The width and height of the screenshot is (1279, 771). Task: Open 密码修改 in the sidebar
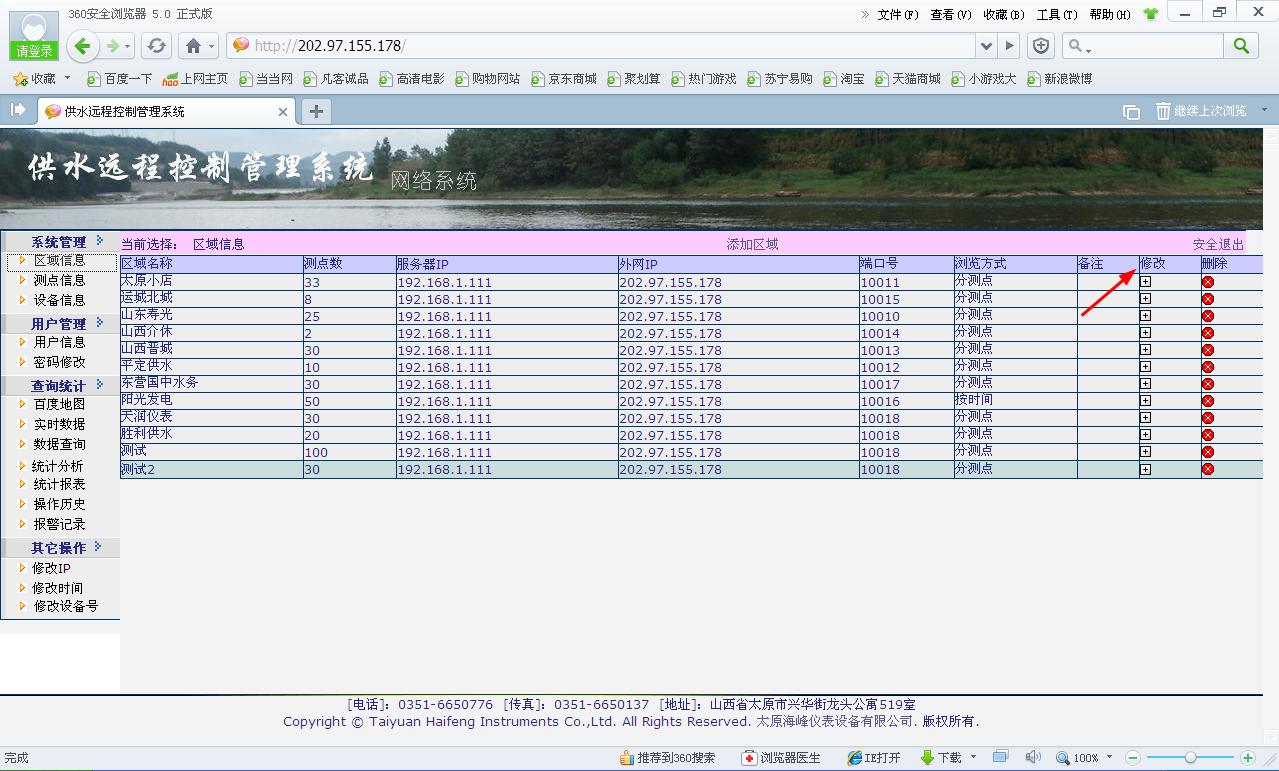[60, 362]
